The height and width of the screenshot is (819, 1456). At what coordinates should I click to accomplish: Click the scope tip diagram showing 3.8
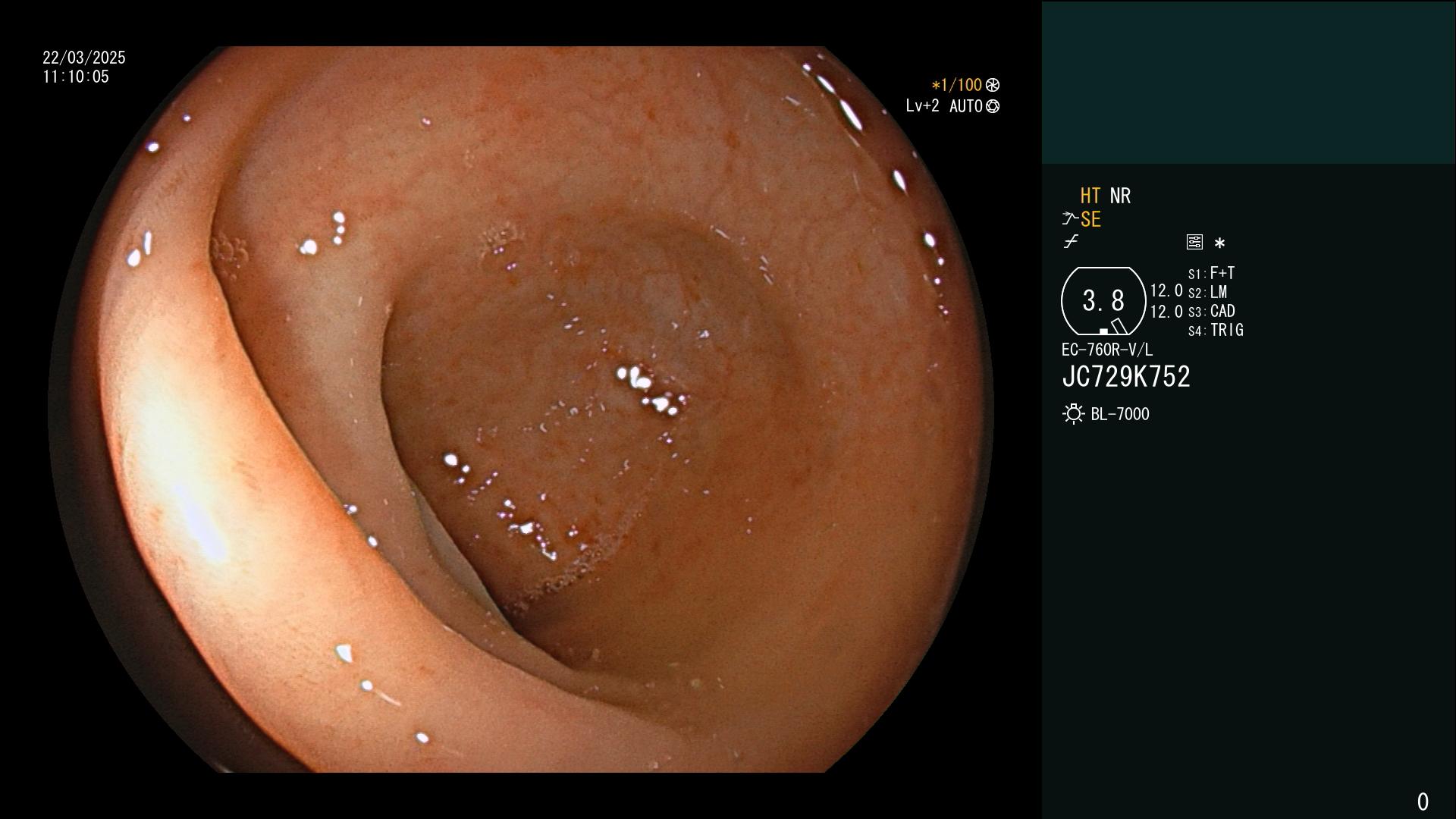click(x=1103, y=301)
